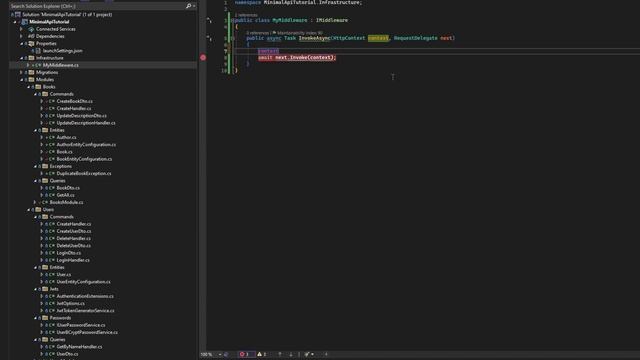This screenshot has height=360, width=640.
Task: Click the search magnifier icon in Solution Explorer
Action: (x=188, y=6)
